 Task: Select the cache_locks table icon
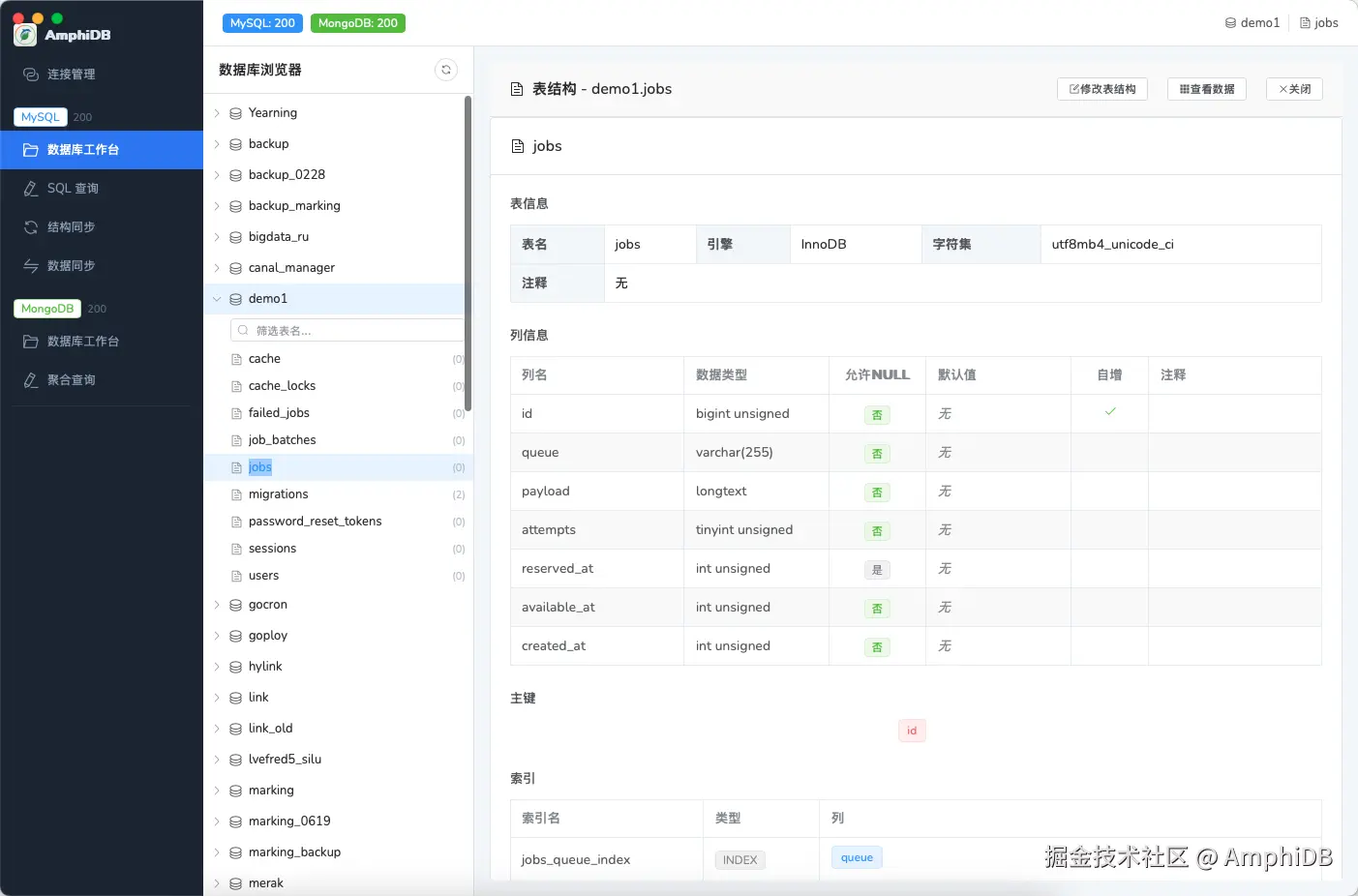(x=236, y=386)
